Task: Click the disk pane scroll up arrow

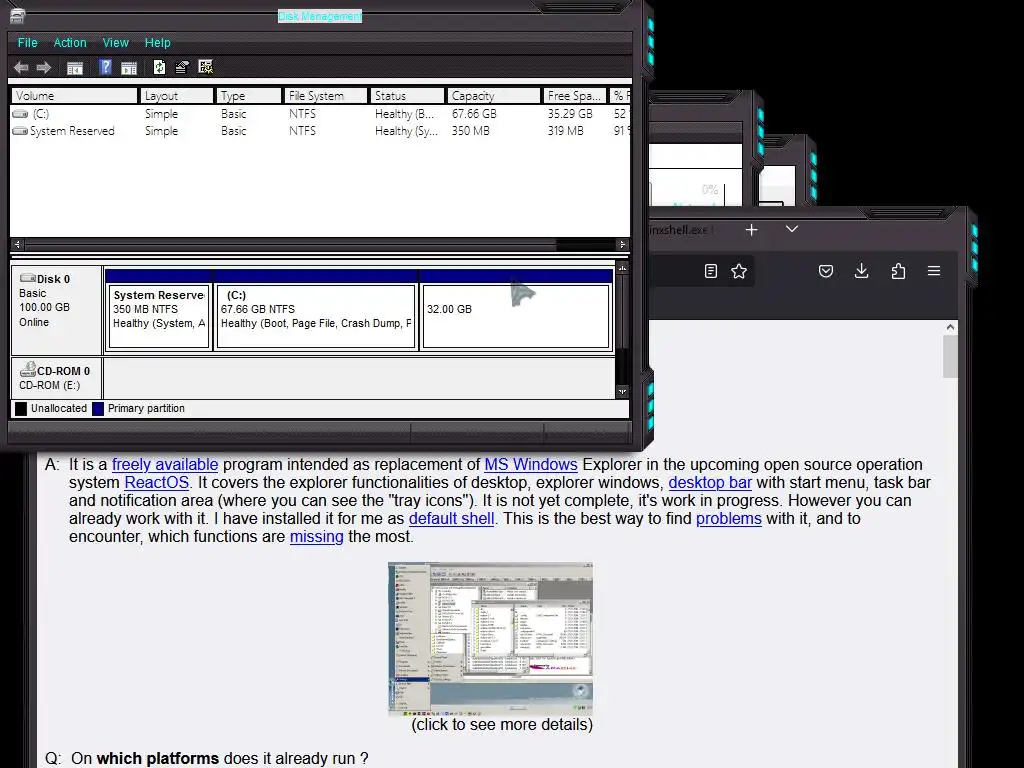Action: point(622,268)
